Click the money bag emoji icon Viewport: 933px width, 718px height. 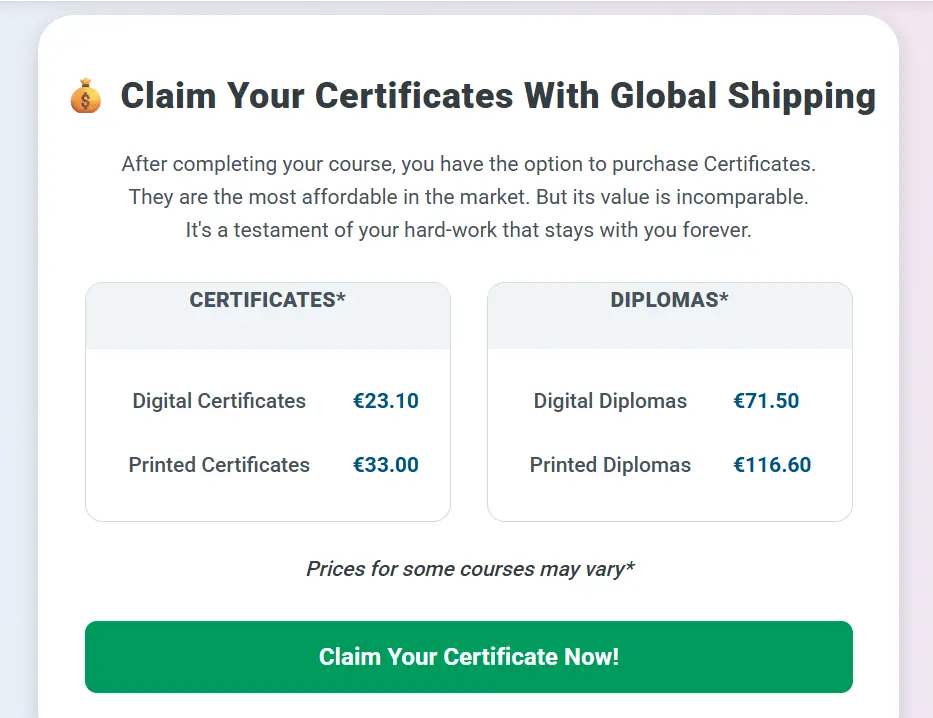click(86, 98)
